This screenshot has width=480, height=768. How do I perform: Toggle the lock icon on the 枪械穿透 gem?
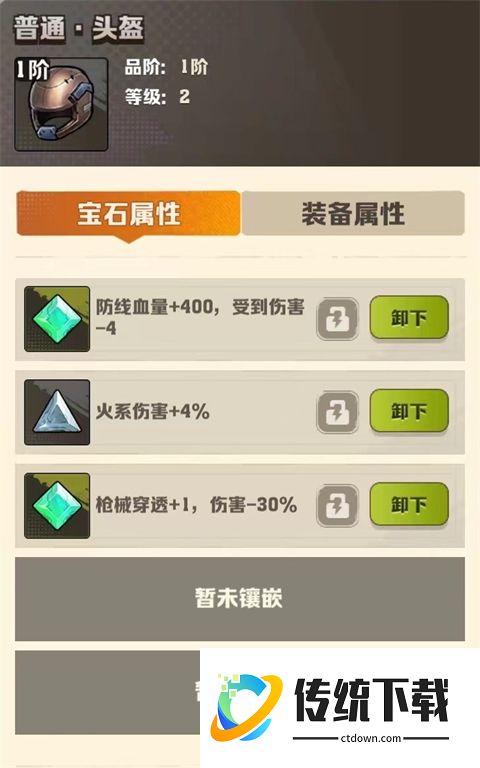(337, 505)
